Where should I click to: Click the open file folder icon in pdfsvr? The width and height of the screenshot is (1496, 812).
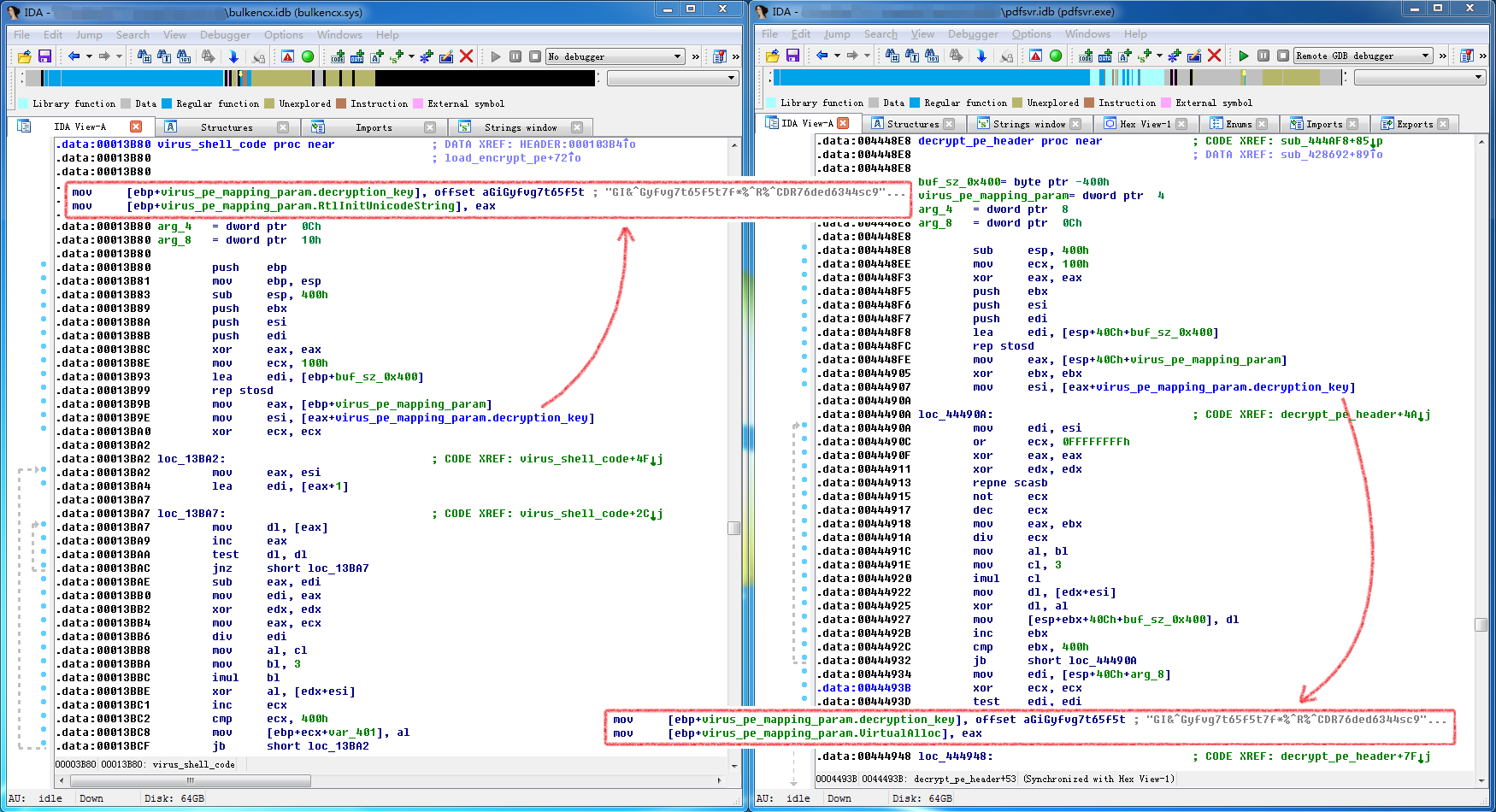(x=773, y=56)
